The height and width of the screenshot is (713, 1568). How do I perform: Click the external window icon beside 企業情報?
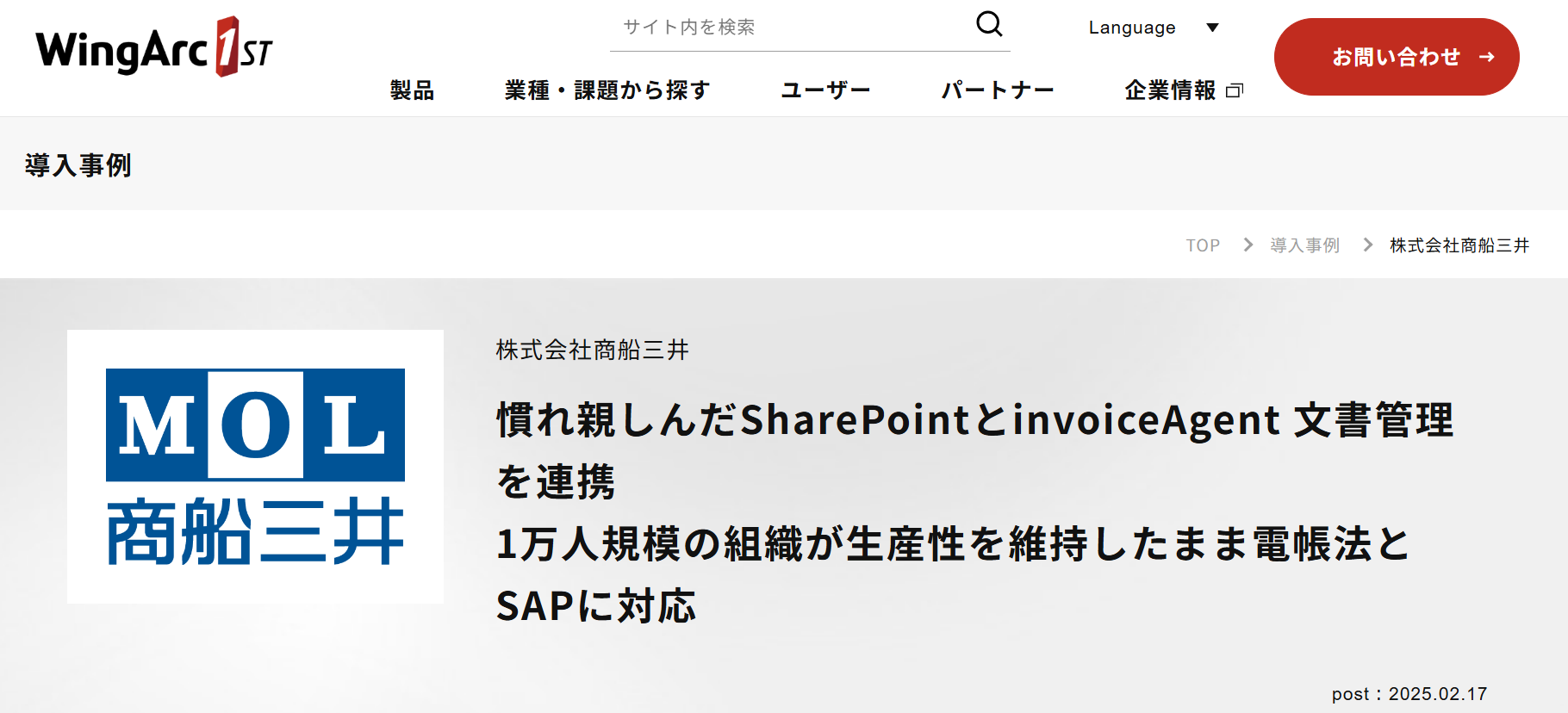1234,90
